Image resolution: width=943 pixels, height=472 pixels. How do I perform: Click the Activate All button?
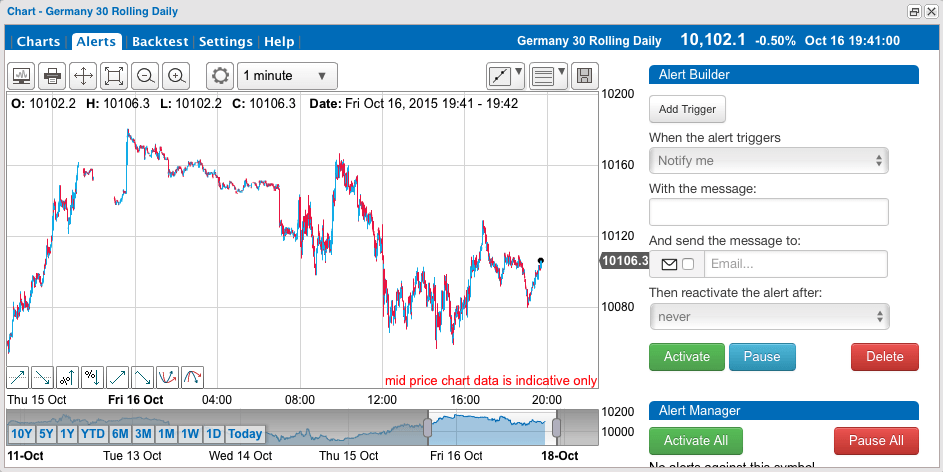click(x=696, y=441)
